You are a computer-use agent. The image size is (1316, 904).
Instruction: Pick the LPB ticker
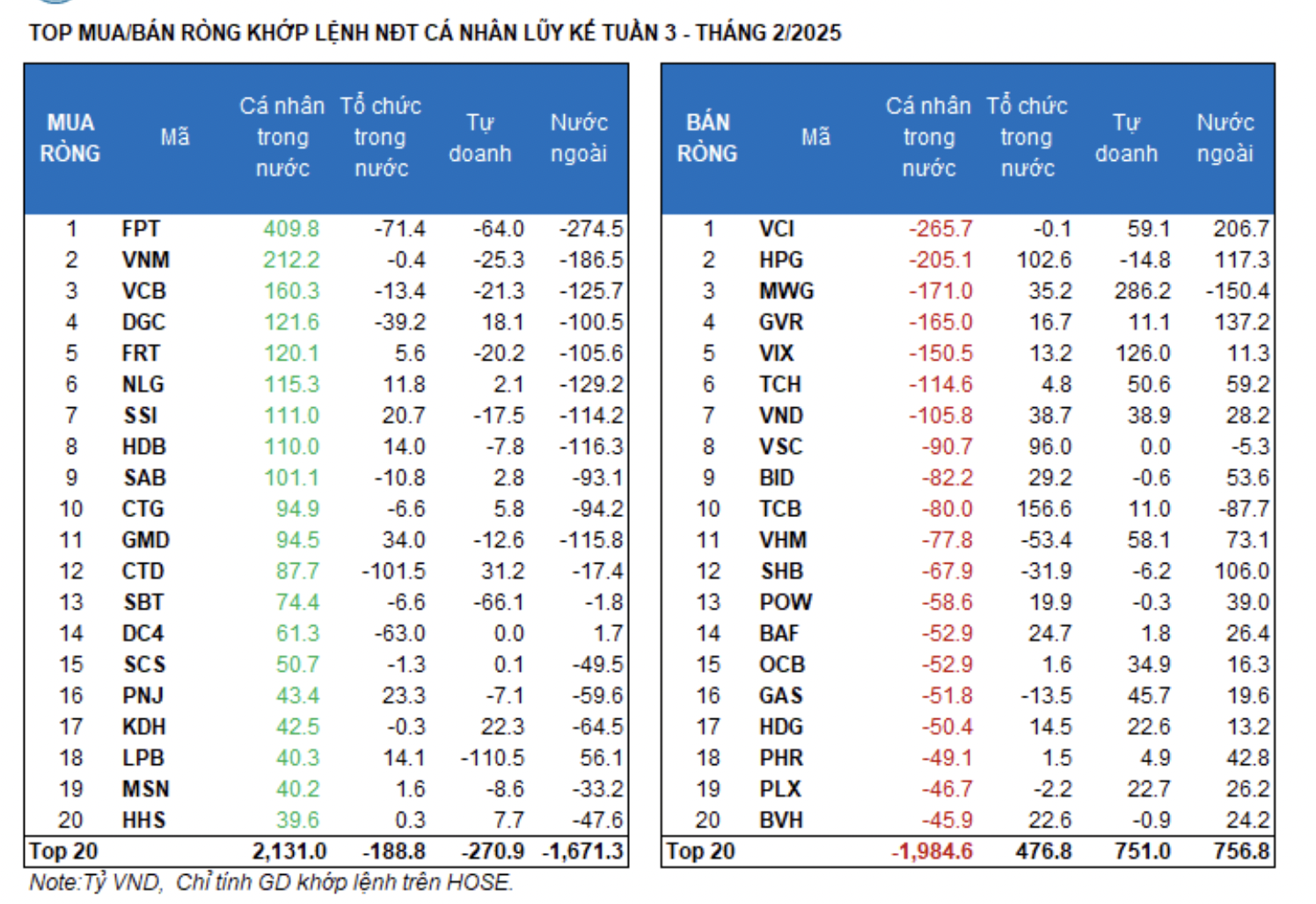[143, 758]
